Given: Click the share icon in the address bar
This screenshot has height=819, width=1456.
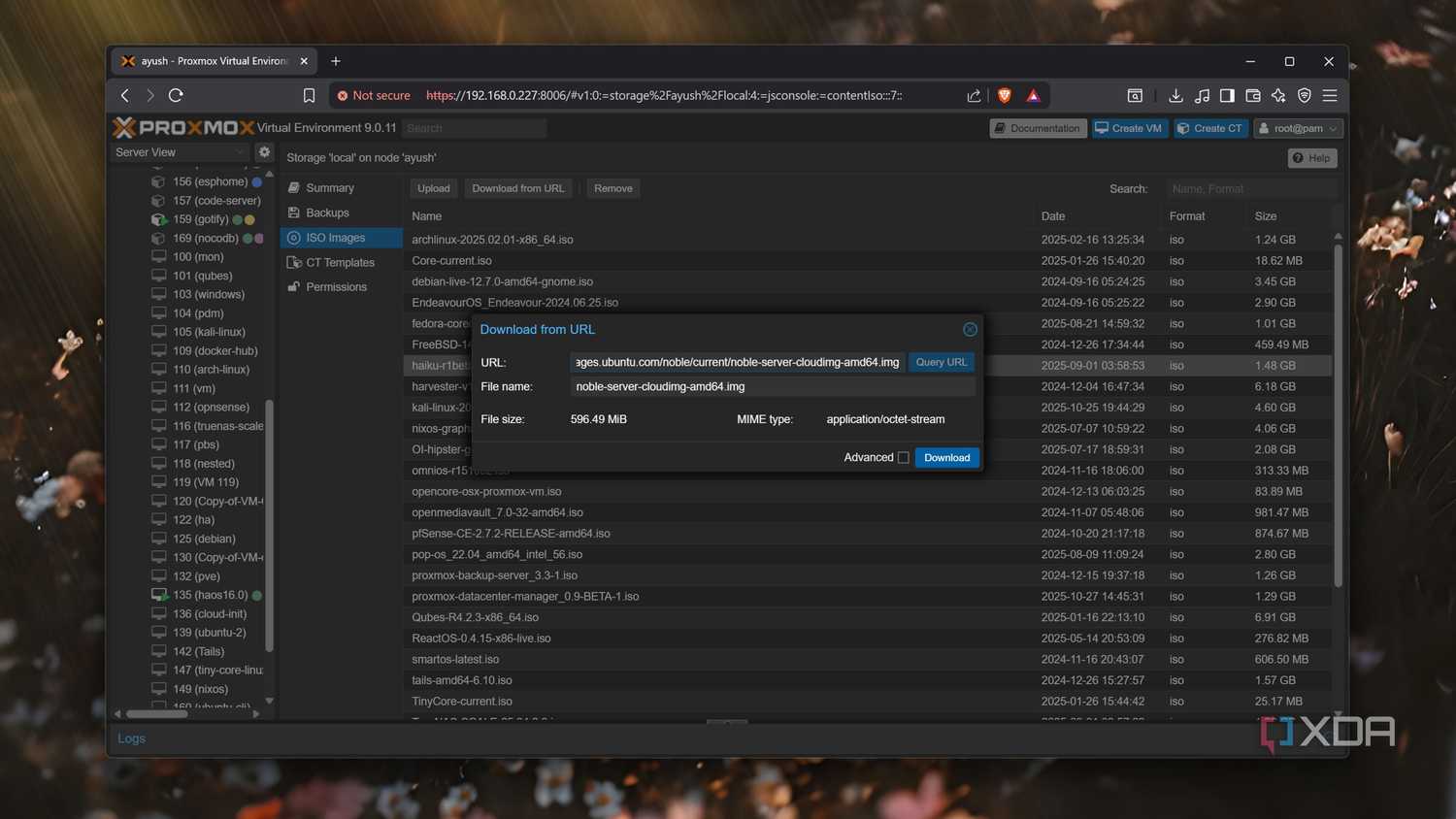Looking at the screenshot, I should [974, 95].
